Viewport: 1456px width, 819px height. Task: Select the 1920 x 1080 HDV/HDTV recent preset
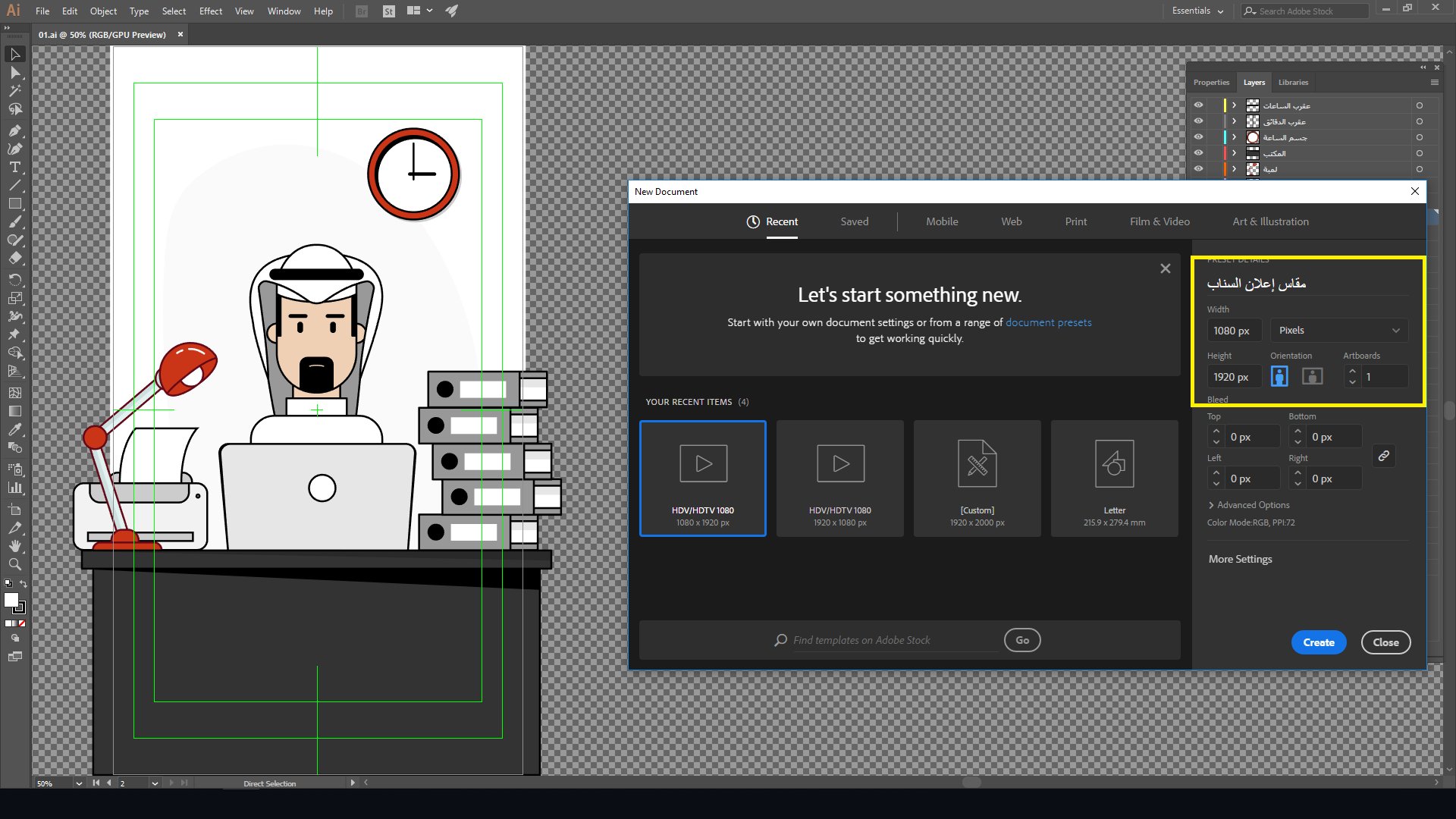point(839,479)
